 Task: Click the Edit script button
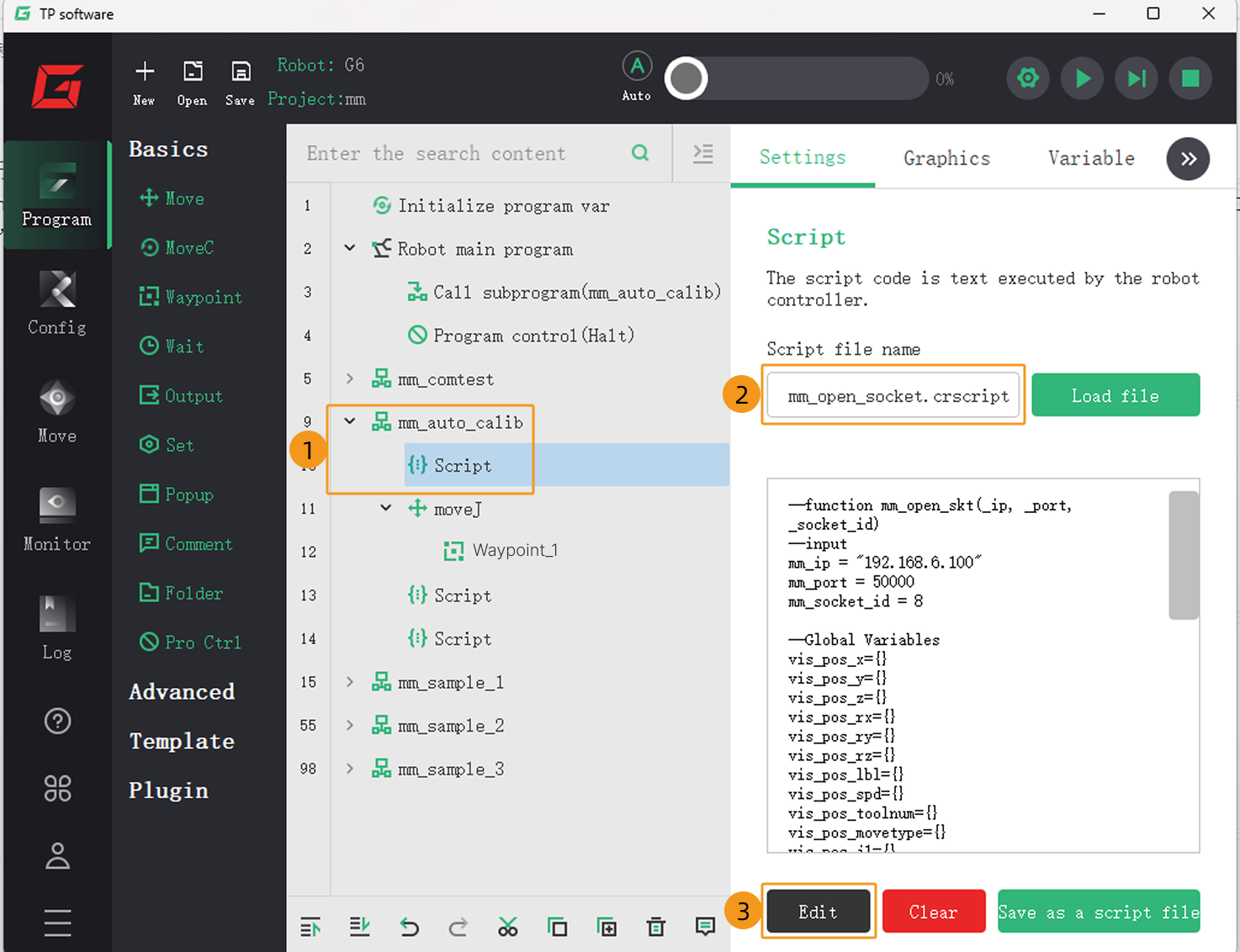pos(818,912)
